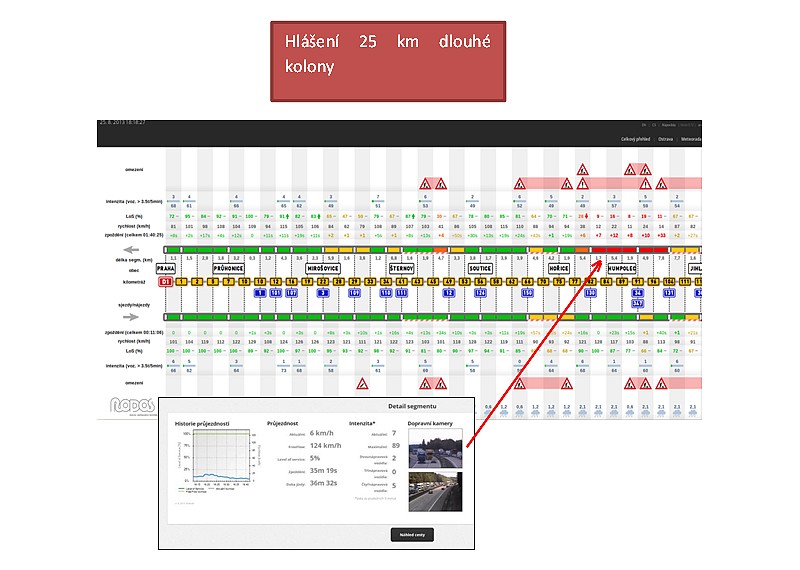Open the Celkový přehled tab

click(635, 139)
